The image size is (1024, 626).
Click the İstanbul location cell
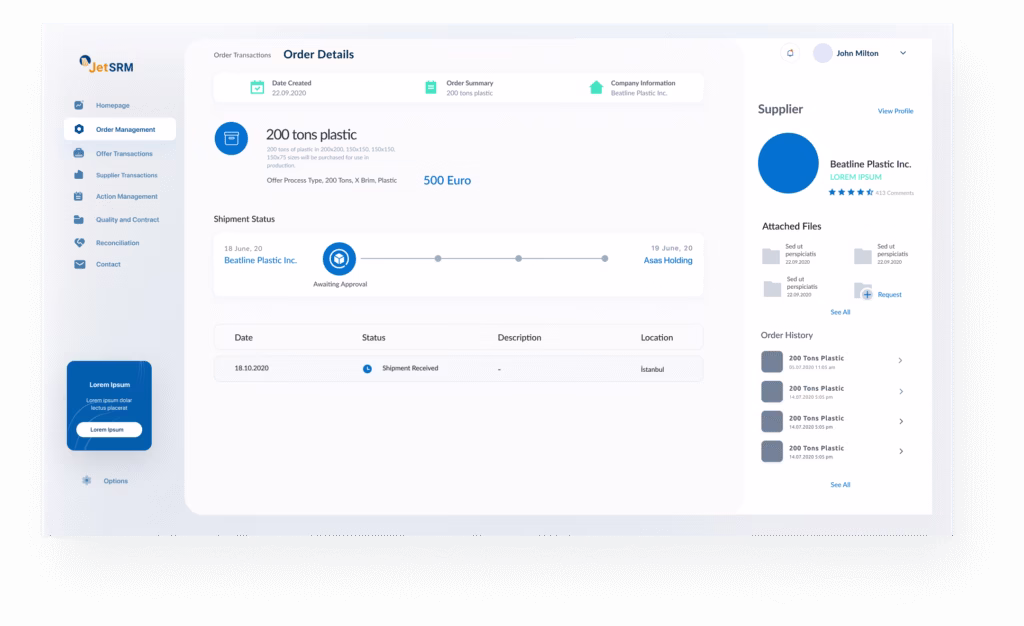click(652, 369)
